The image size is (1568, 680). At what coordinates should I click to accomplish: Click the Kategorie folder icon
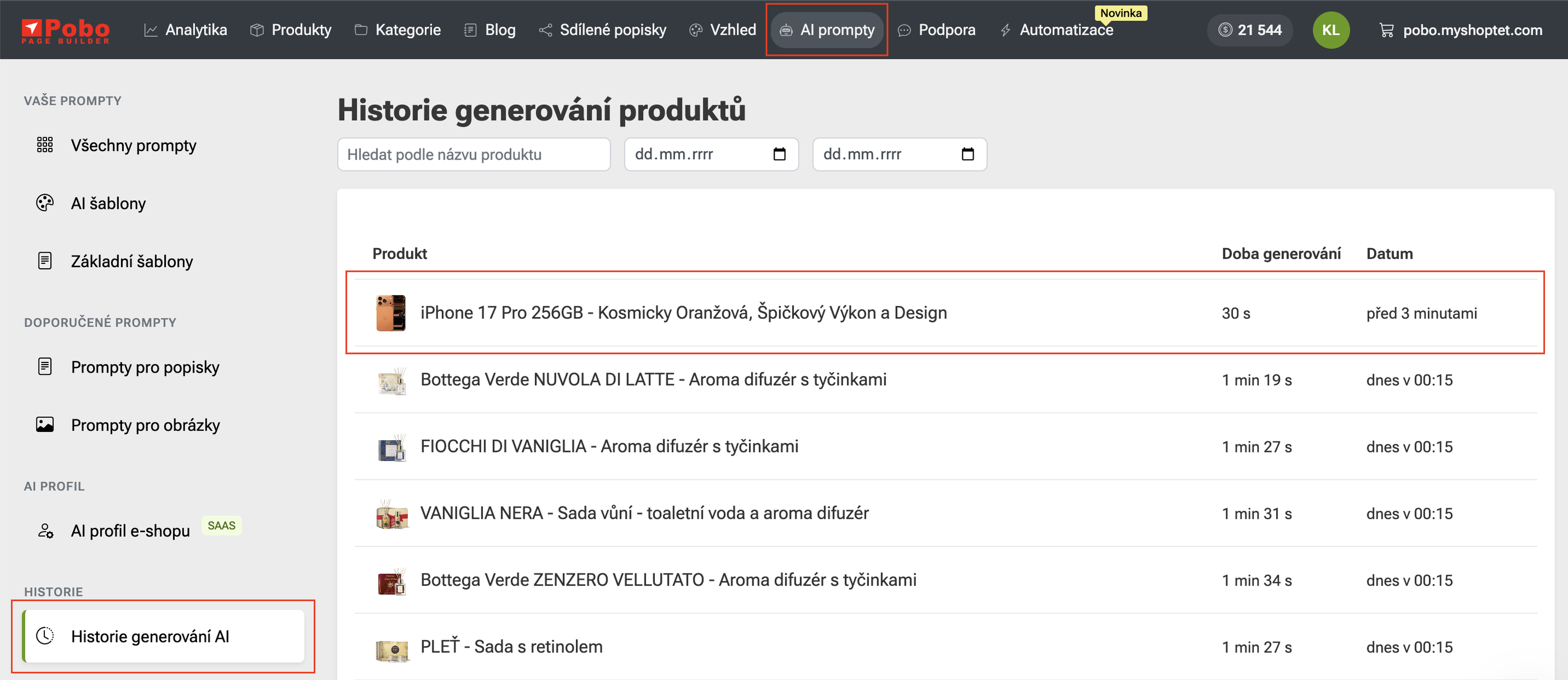361,30
